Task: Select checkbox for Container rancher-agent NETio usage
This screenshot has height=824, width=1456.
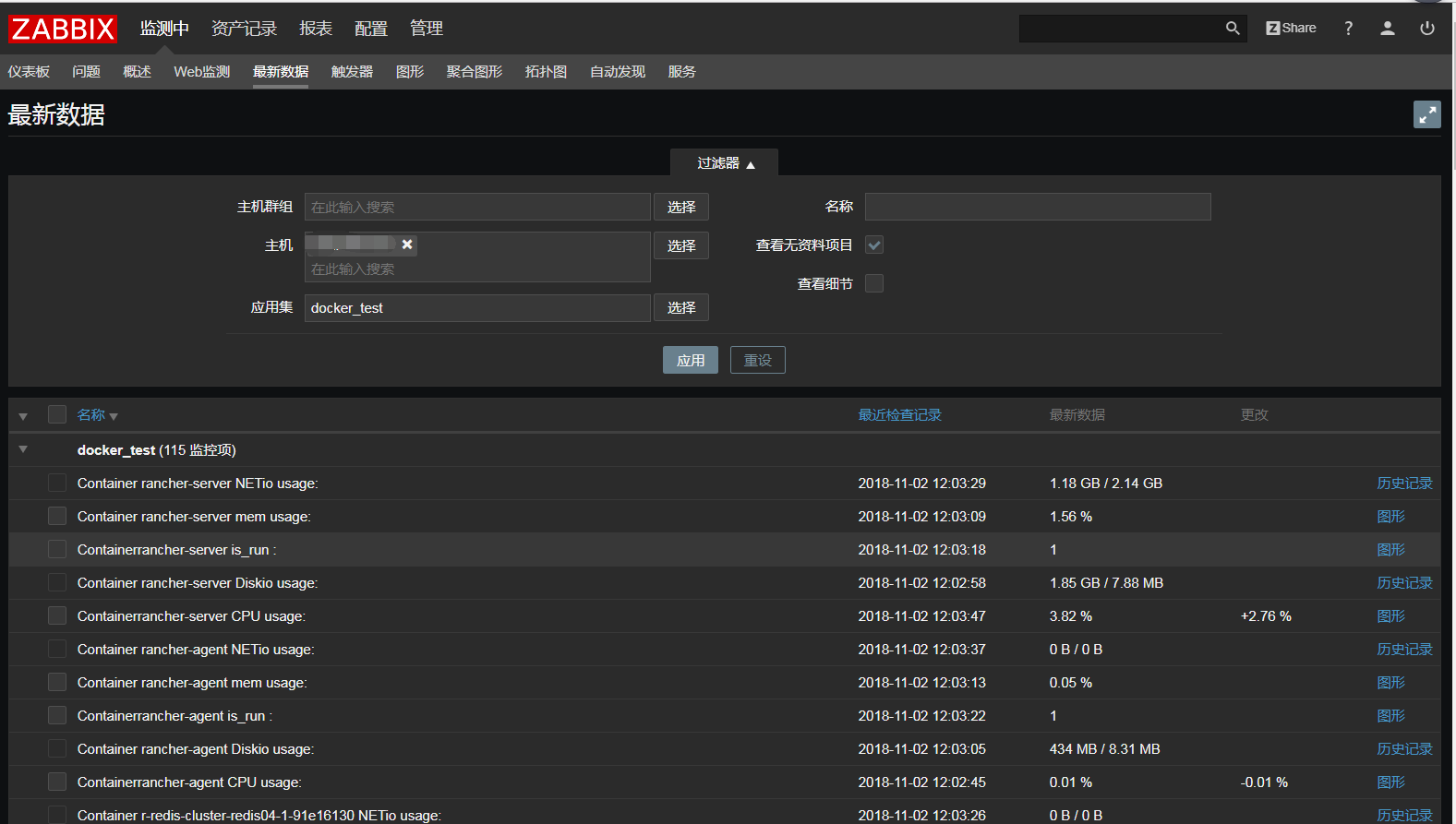Action: coord(57,649)
